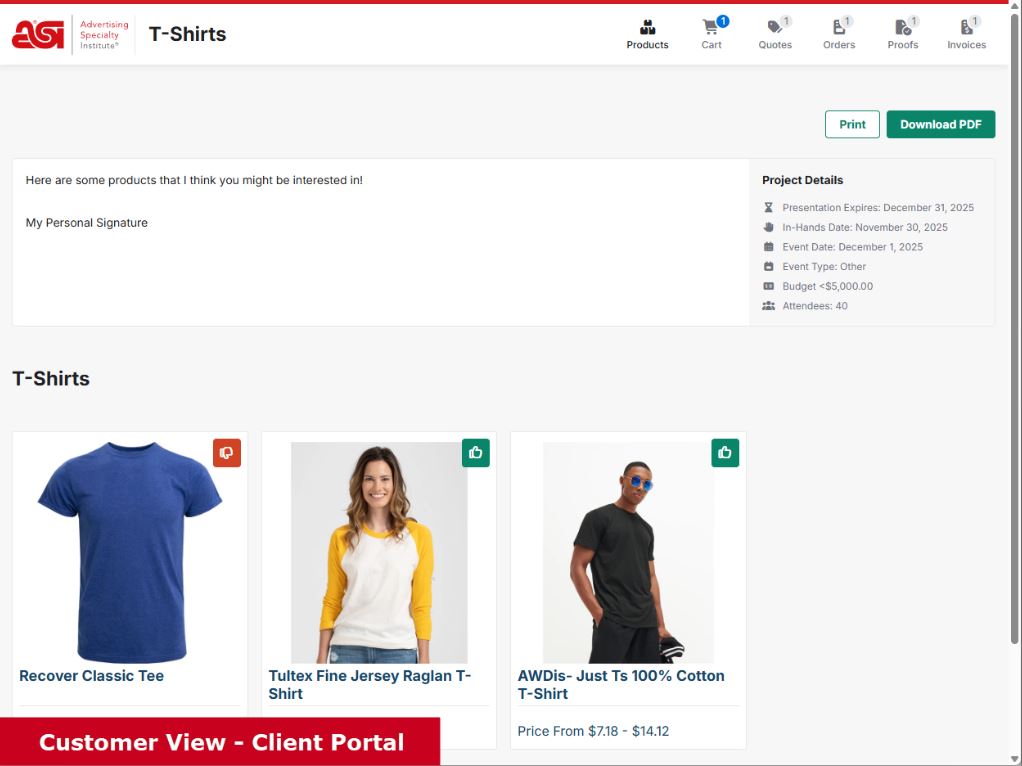Click the cart item count badge
Image resolution: width=1022 pixels, height=766 pixels.
click(723, 21)
